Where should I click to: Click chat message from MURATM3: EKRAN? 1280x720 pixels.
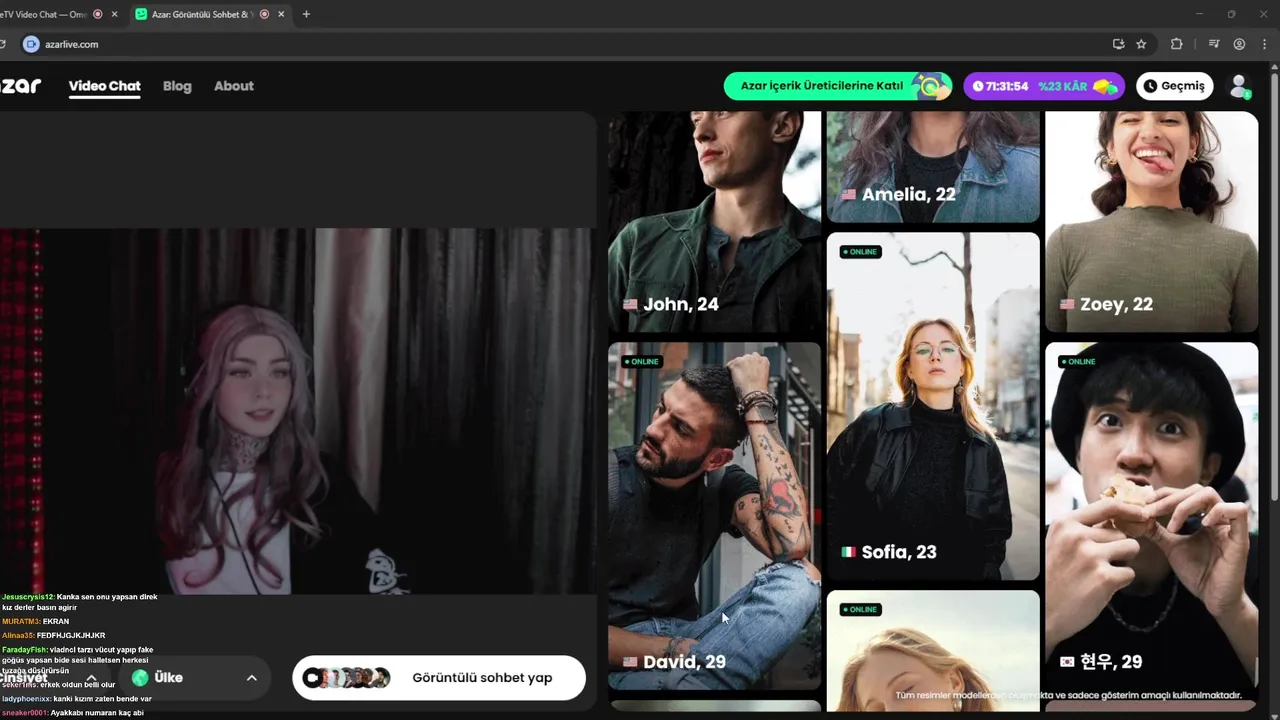35,621
